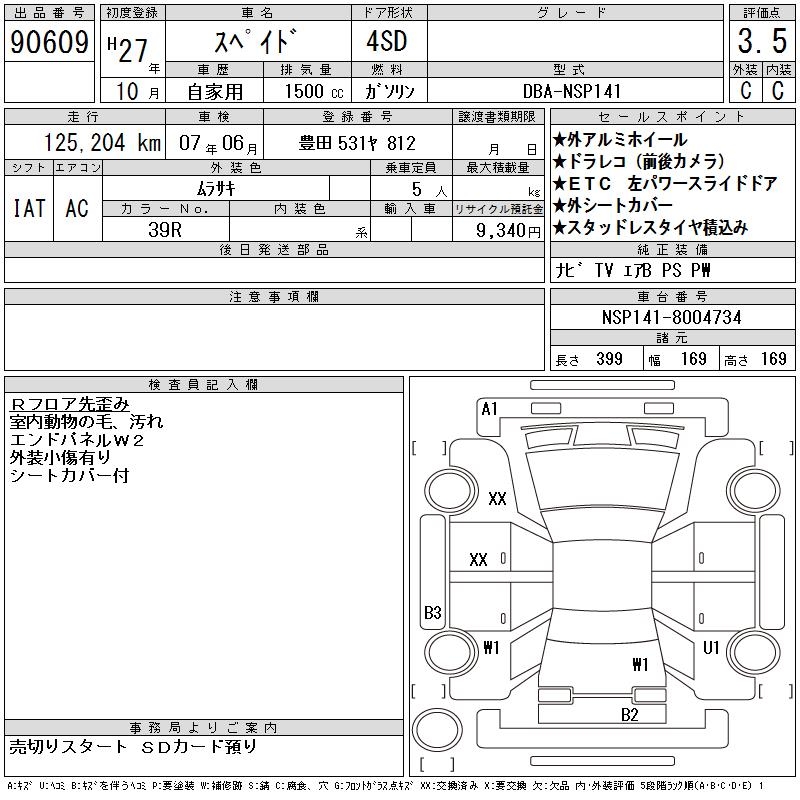Click the W1 mark on the left rear quarter
The height and width of the screenshot is (800, 800).
491,648
